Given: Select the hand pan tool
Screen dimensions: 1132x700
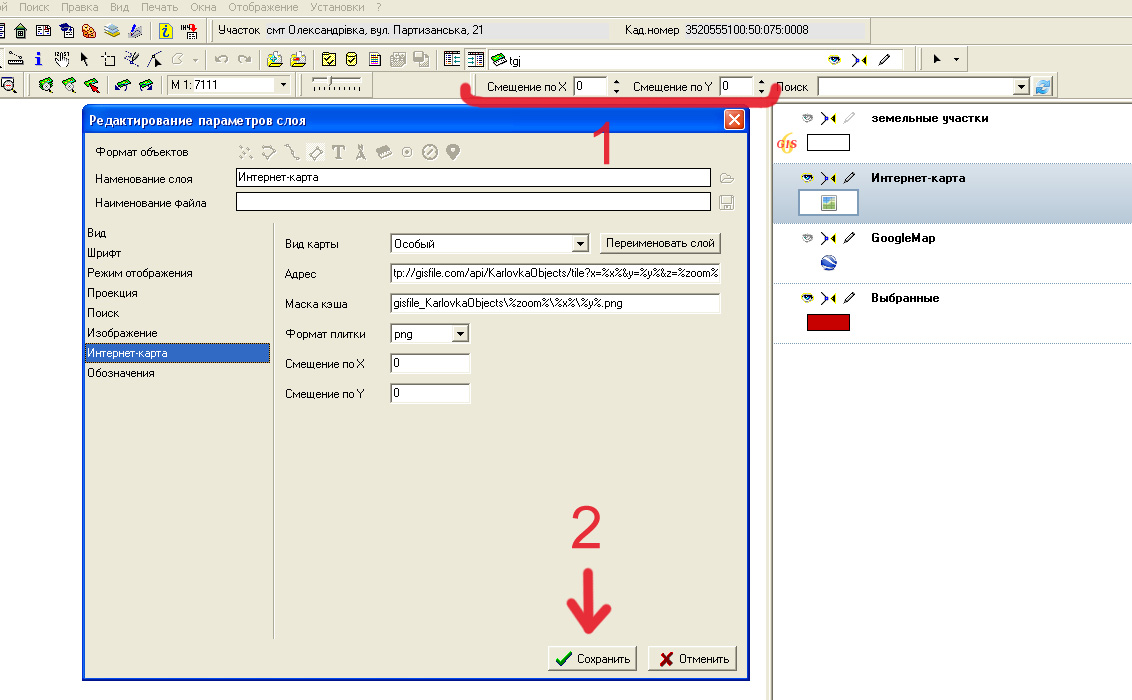Looking at the screenshot, I should click(x=62, y=59).
